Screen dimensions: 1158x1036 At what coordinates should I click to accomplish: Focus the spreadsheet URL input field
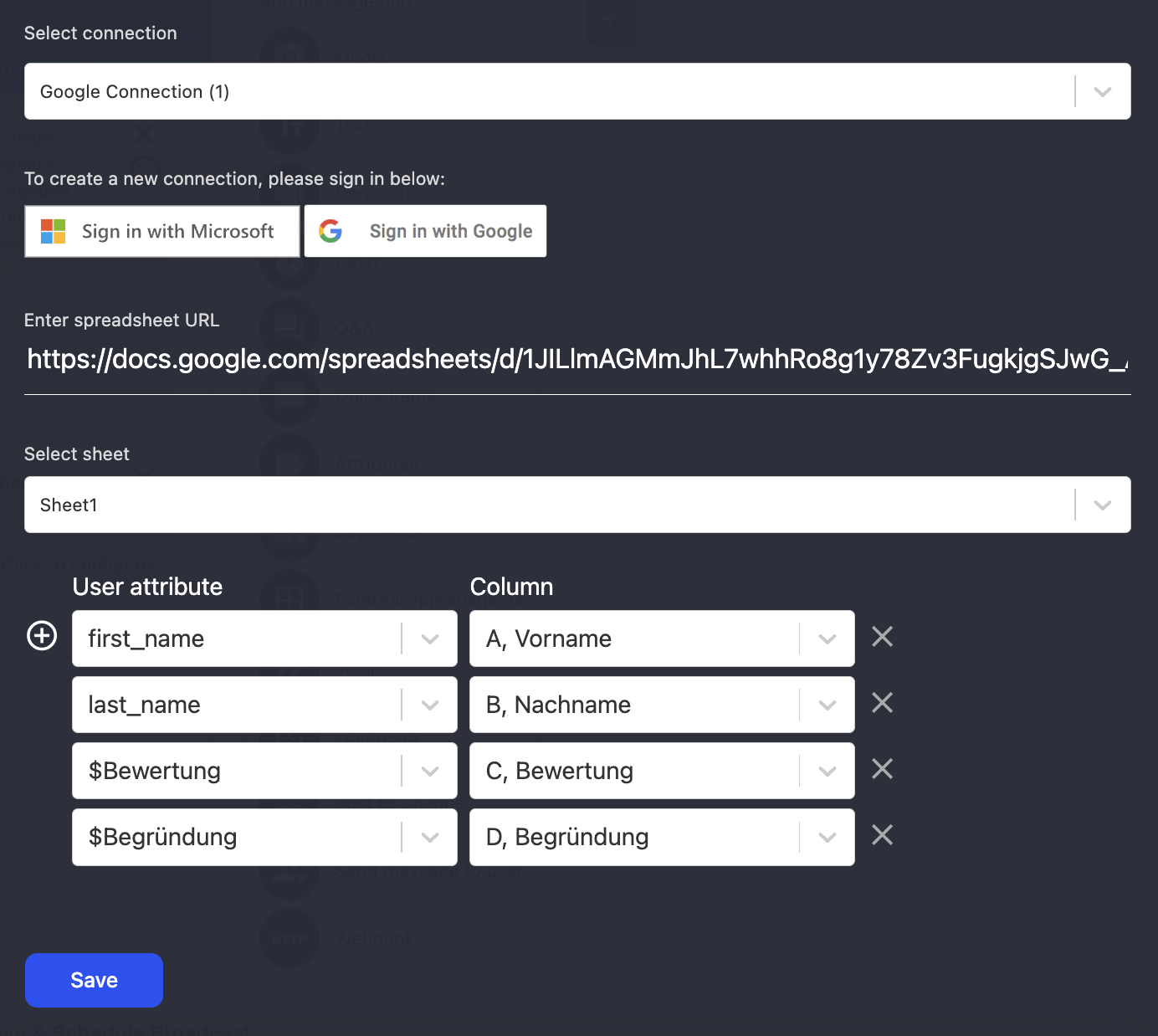tap(577, 360)
